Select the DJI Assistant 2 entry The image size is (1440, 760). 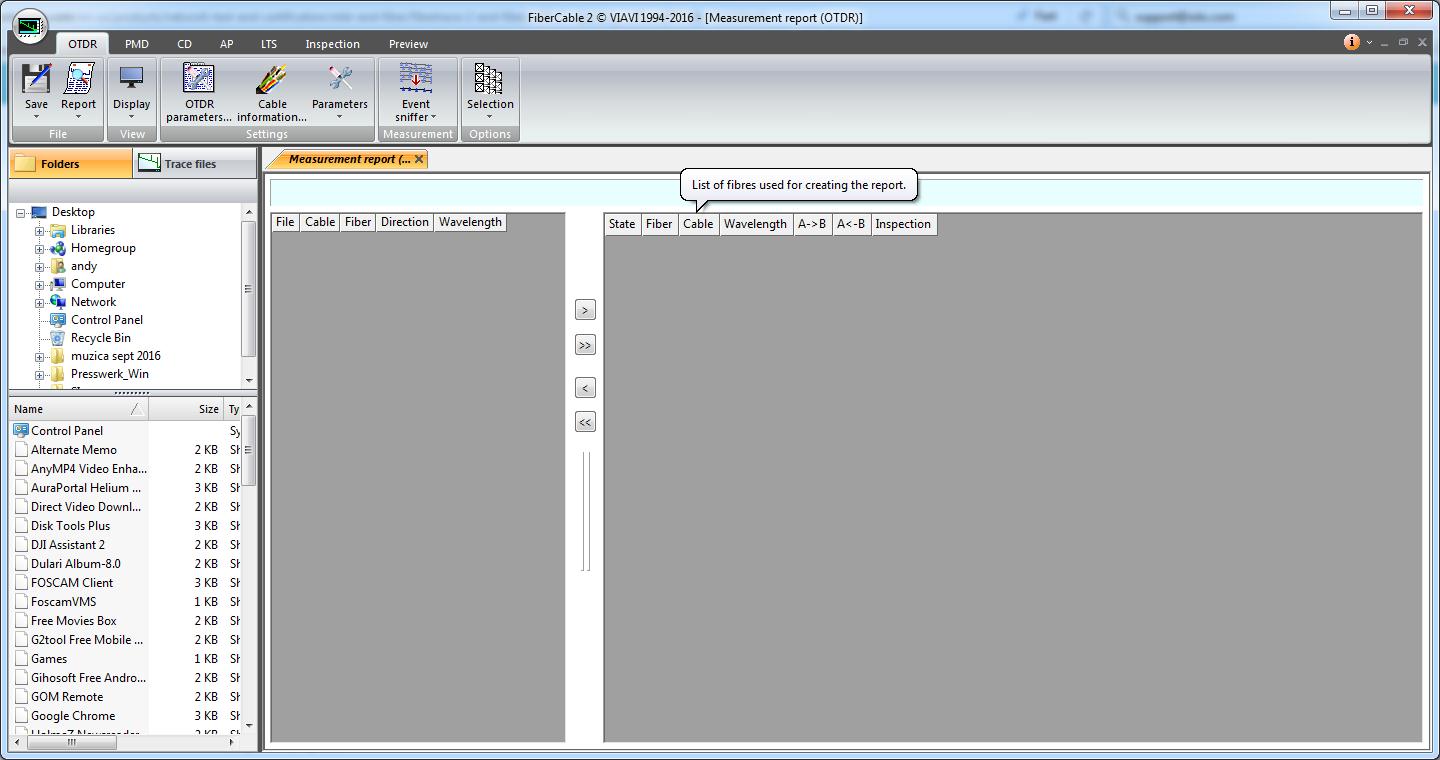click(68, 545)
